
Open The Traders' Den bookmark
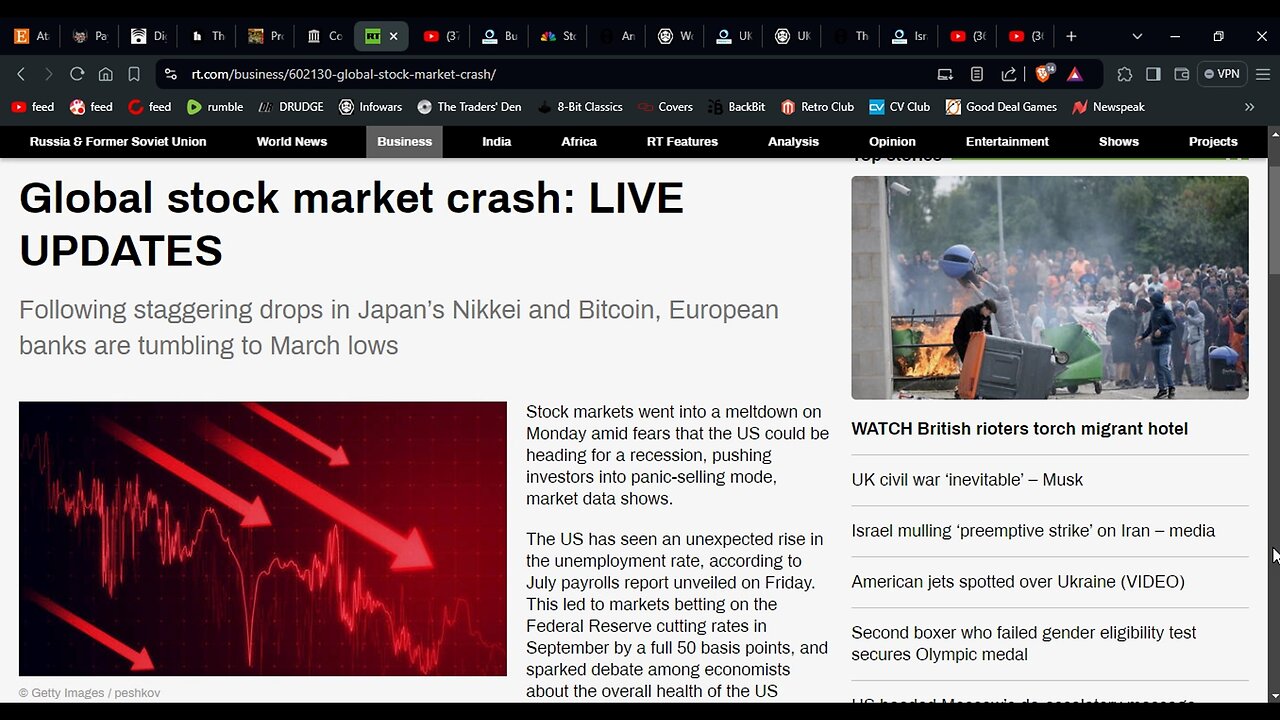(x=469, y=107)
